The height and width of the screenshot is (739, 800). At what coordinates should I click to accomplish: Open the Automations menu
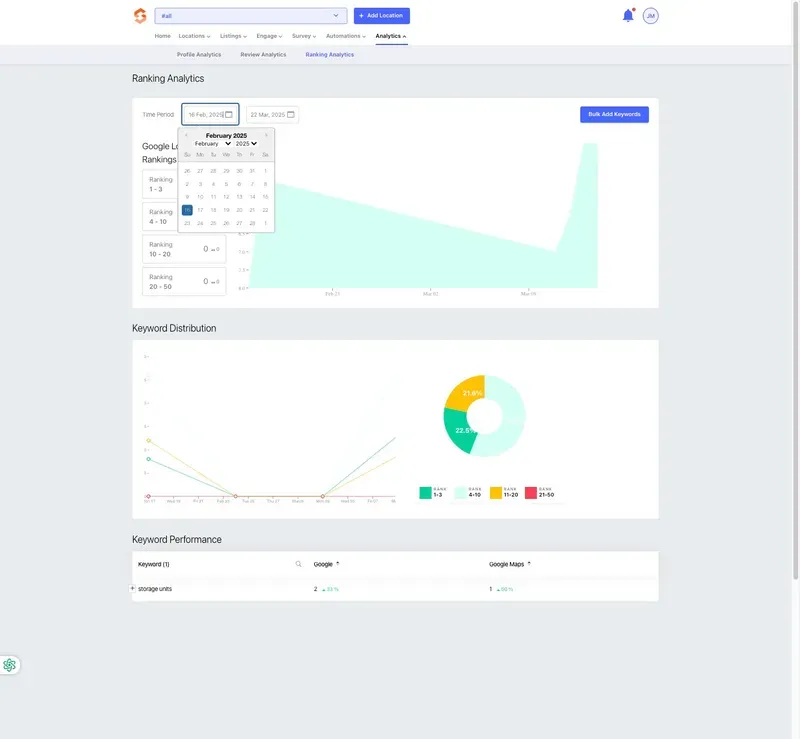[346, 36]
